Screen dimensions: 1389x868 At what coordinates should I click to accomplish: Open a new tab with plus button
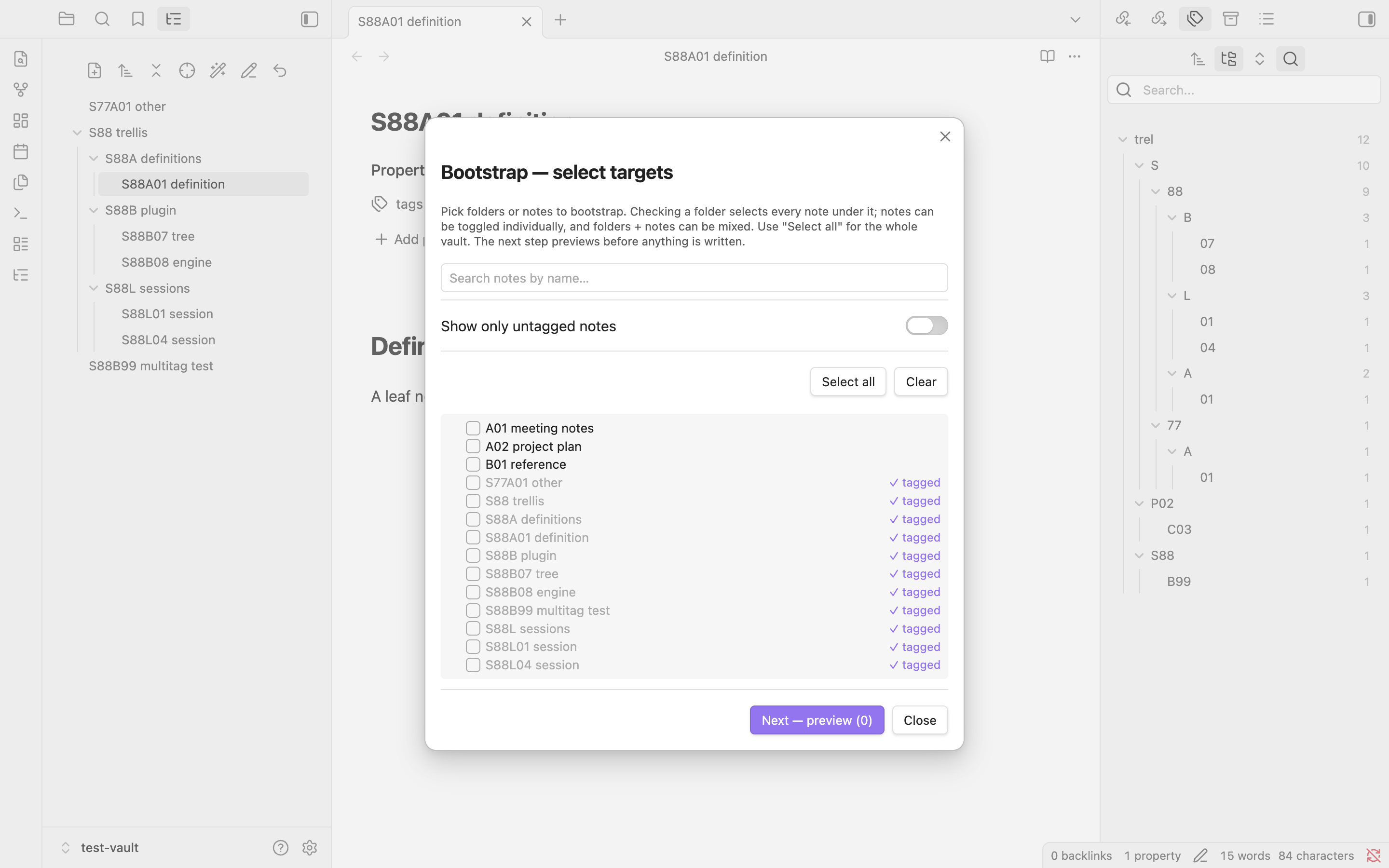(561, 20)
